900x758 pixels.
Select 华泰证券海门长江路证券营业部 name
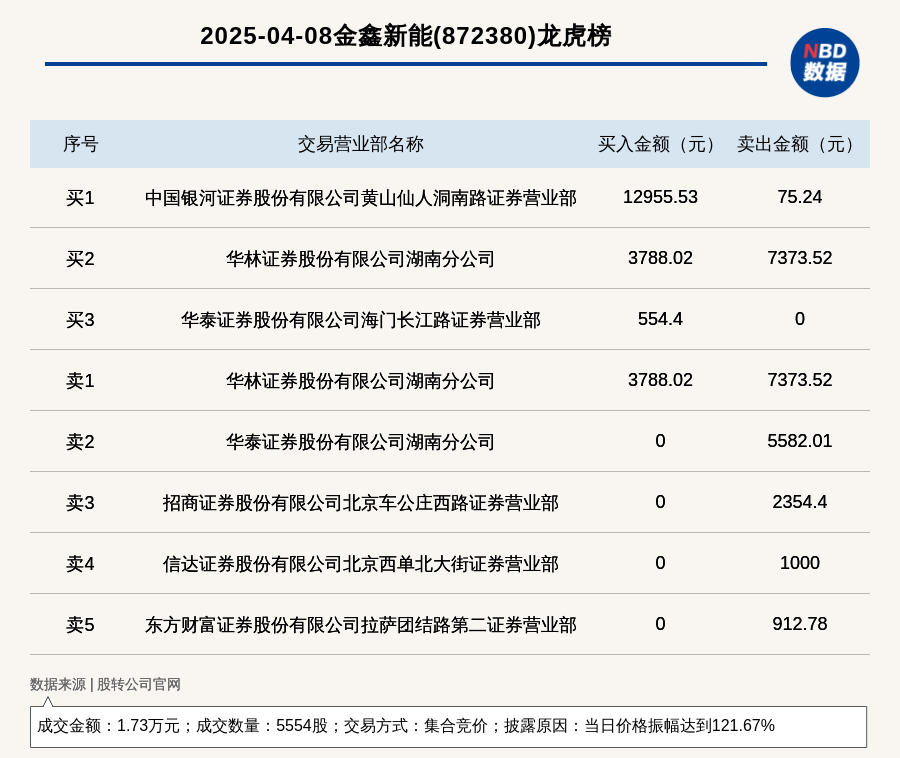(x=360, y=320)
